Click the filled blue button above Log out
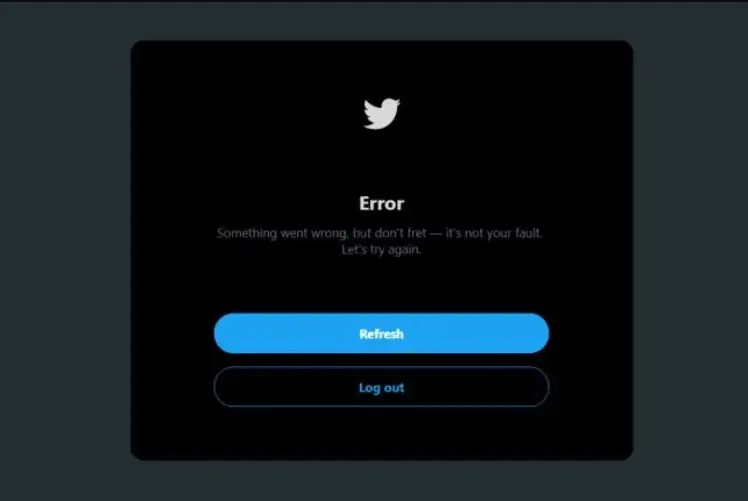The width and height of the screenshot is (748, 501). tap(381, 334)
